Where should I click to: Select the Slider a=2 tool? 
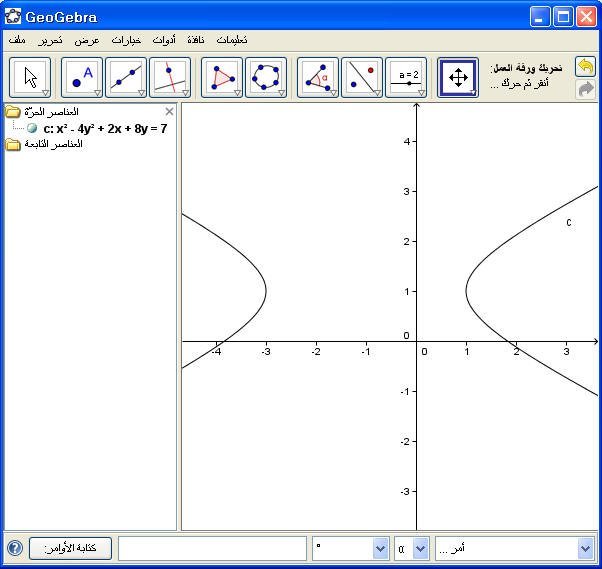[406, 78]
